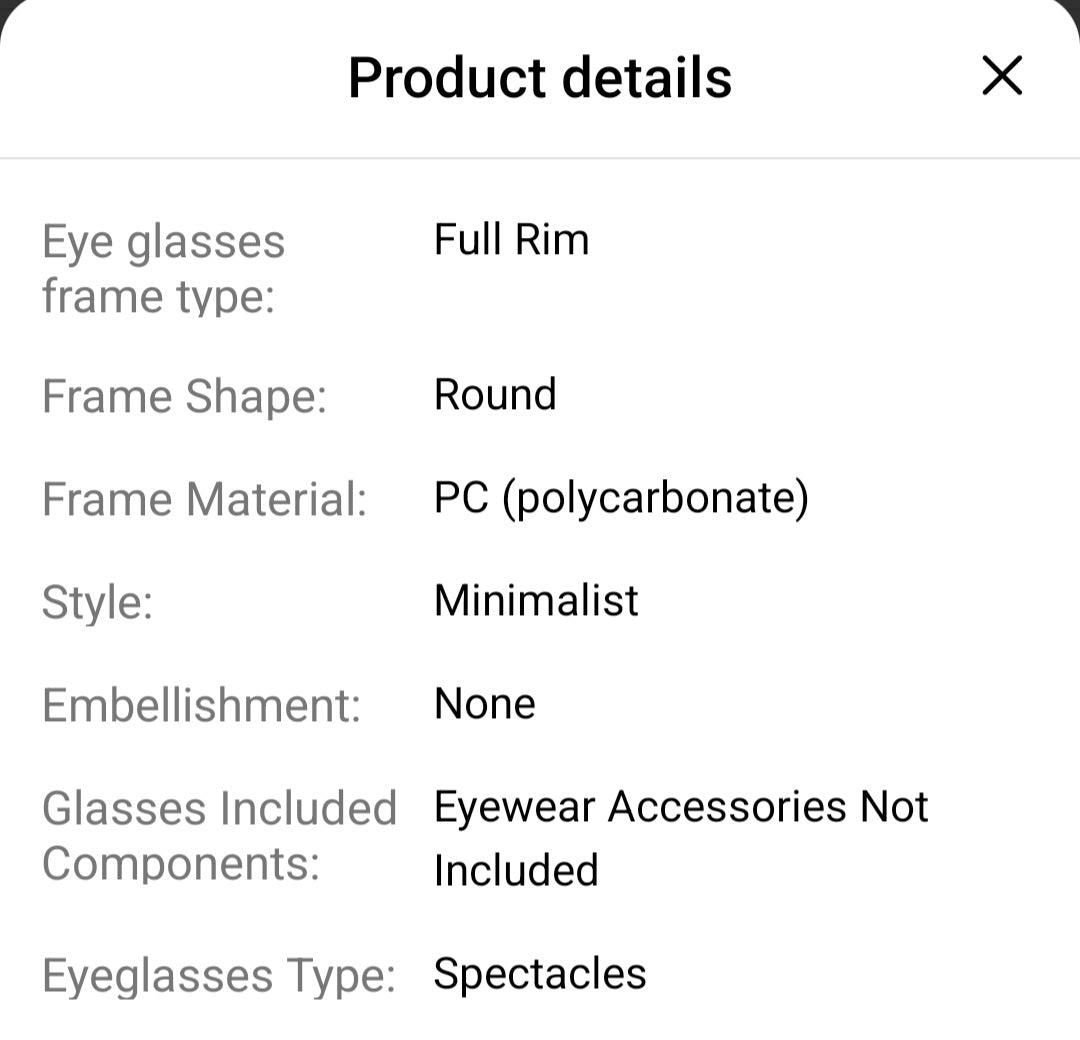Select the Round frame shape value
The image size is (1080, 1040).
click(x=494, y=395)
